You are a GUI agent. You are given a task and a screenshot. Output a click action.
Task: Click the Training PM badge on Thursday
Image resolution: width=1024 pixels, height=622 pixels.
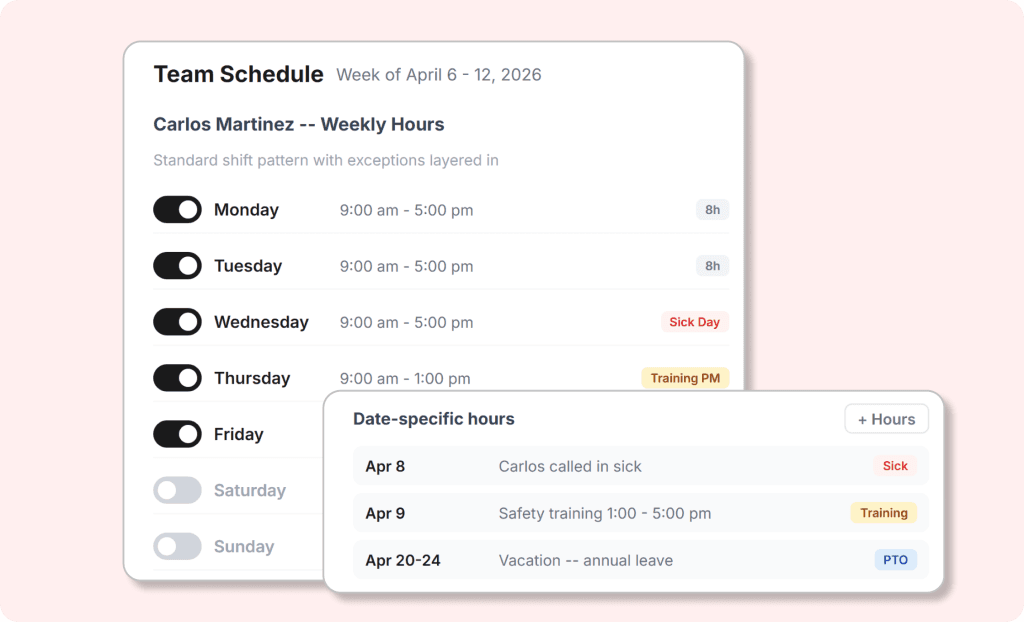point(685,378)
